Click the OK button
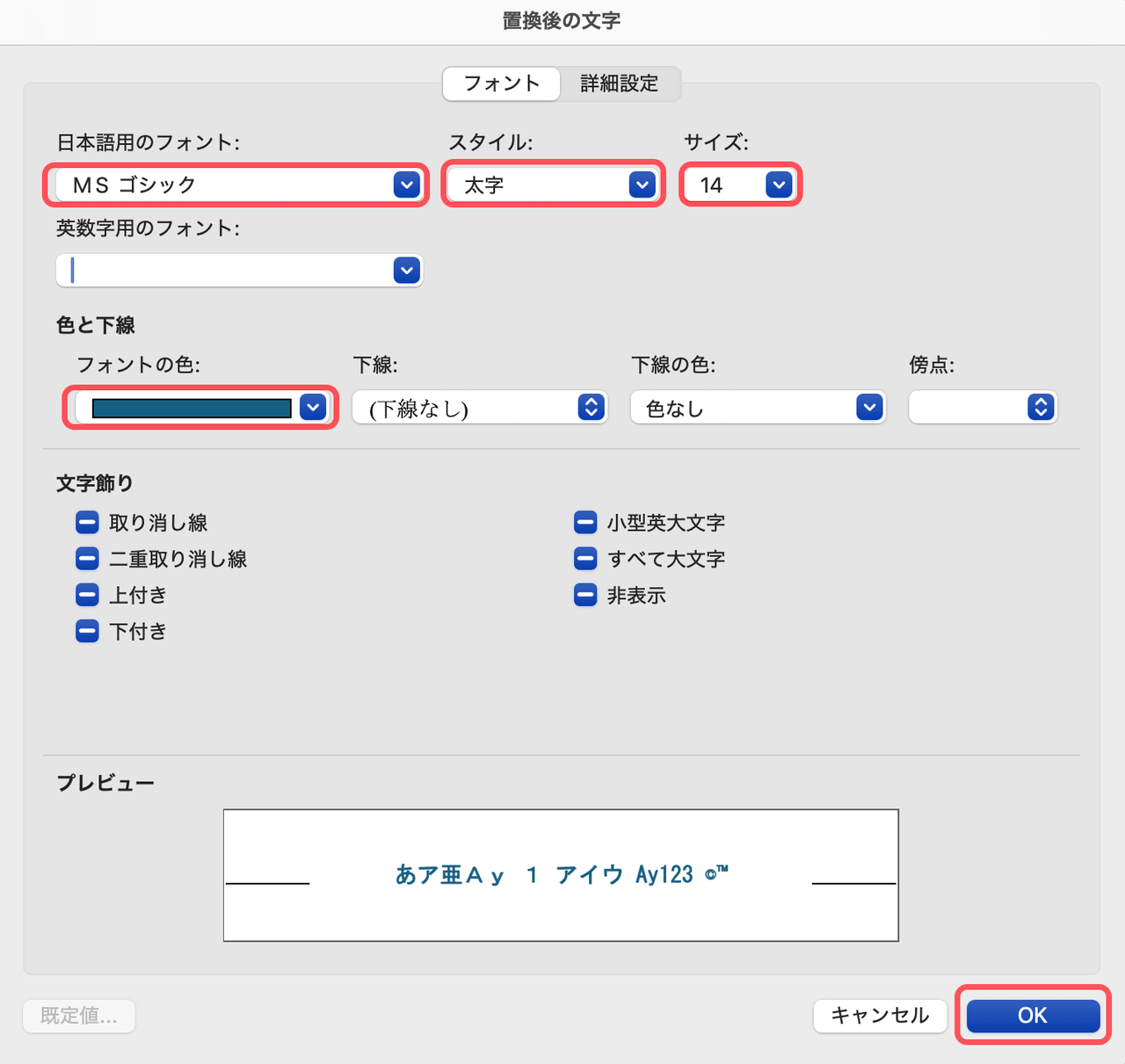Image resolution: width=1125 pixels, height=1064 pixels. pos(1032,1016)
